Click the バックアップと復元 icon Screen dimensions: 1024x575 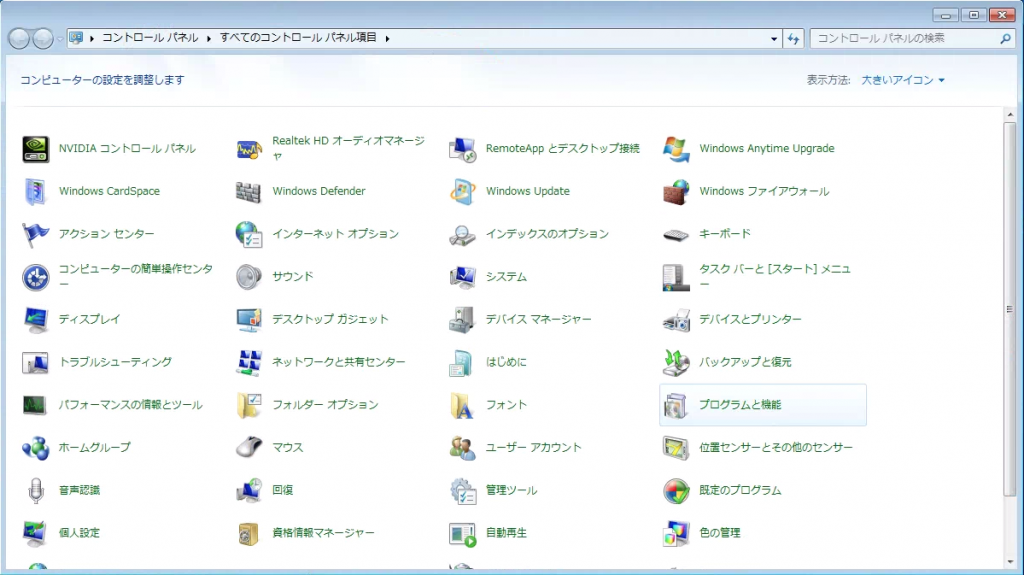pyautogui.click(x=676, y=362)
